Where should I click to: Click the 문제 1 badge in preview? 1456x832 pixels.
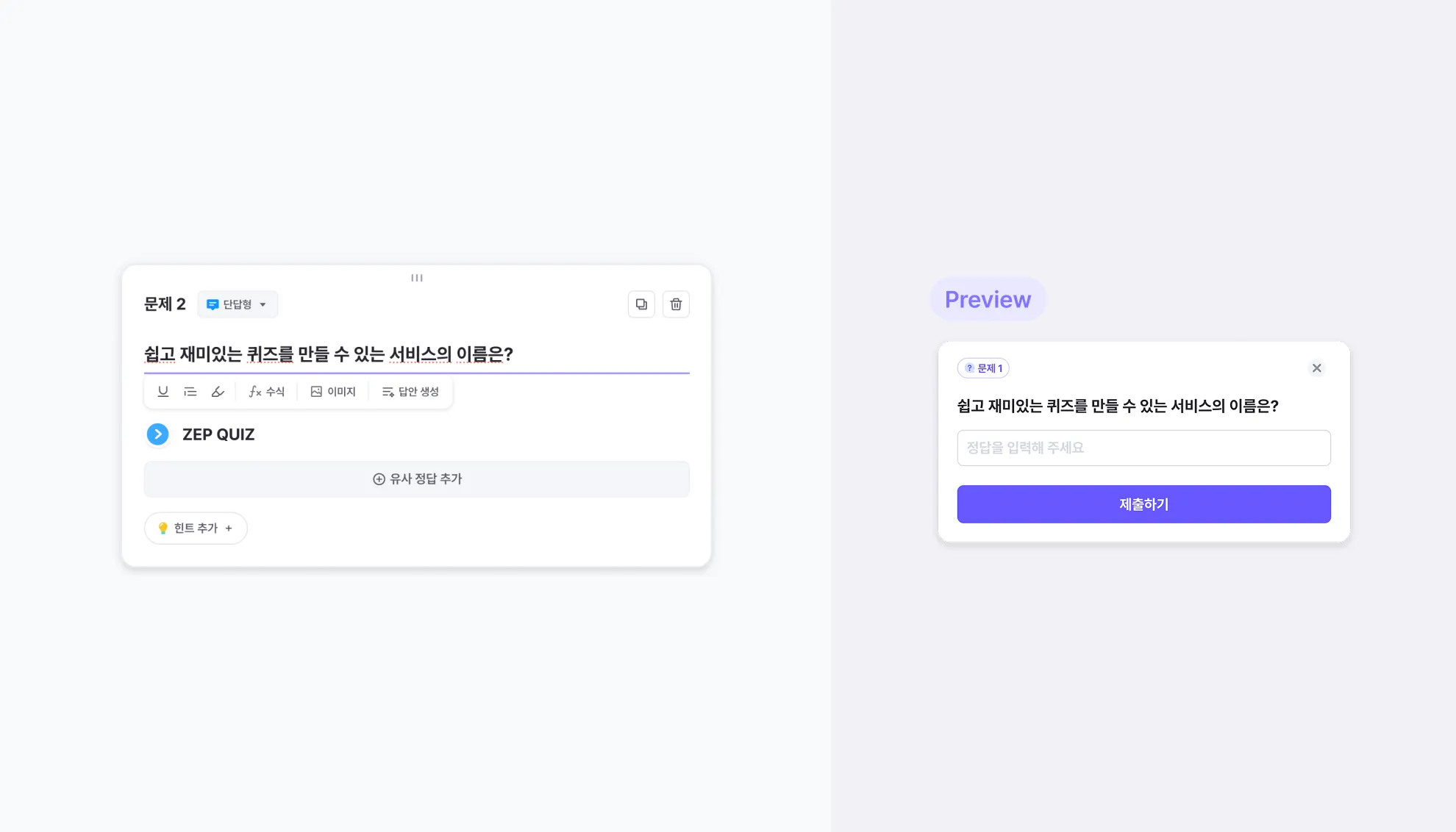[983, 368]
